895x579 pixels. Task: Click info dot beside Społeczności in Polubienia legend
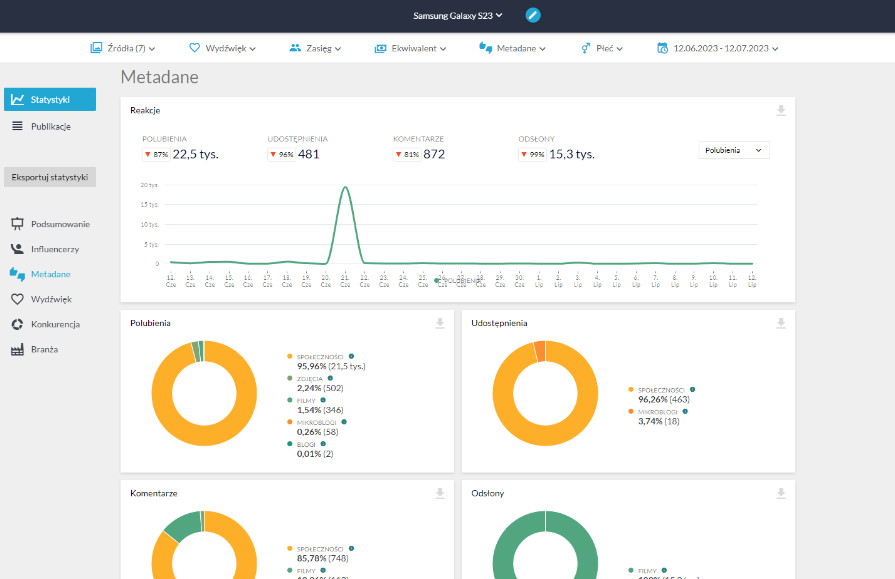click(352, 356)
